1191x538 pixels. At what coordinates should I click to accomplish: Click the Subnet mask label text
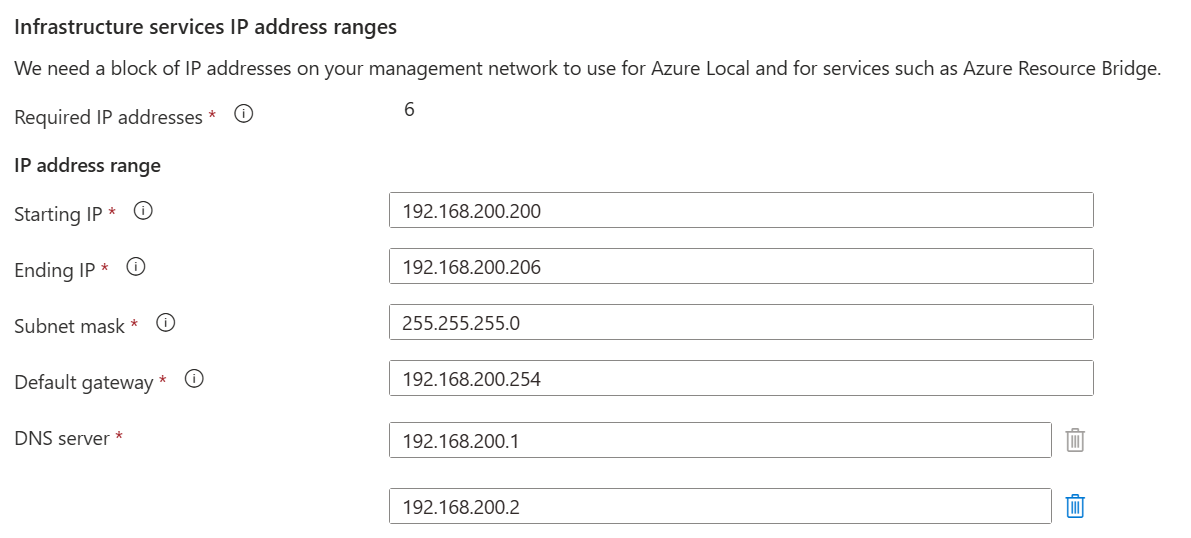(70, 326)
